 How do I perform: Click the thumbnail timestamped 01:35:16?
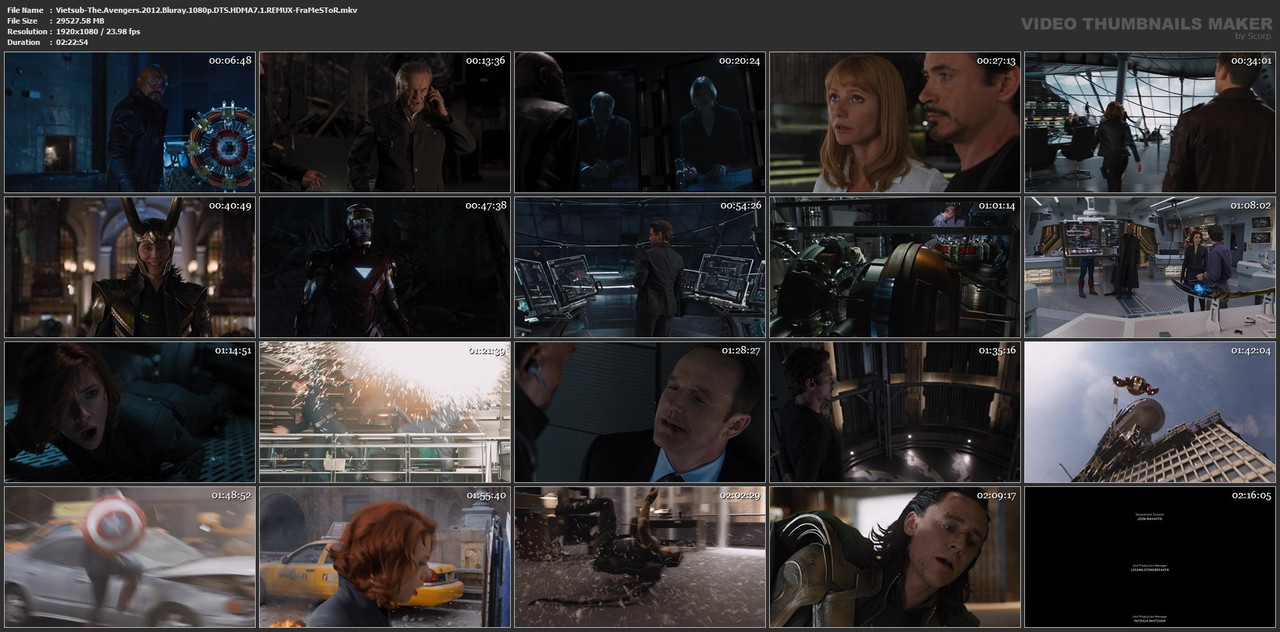point(895,412)
